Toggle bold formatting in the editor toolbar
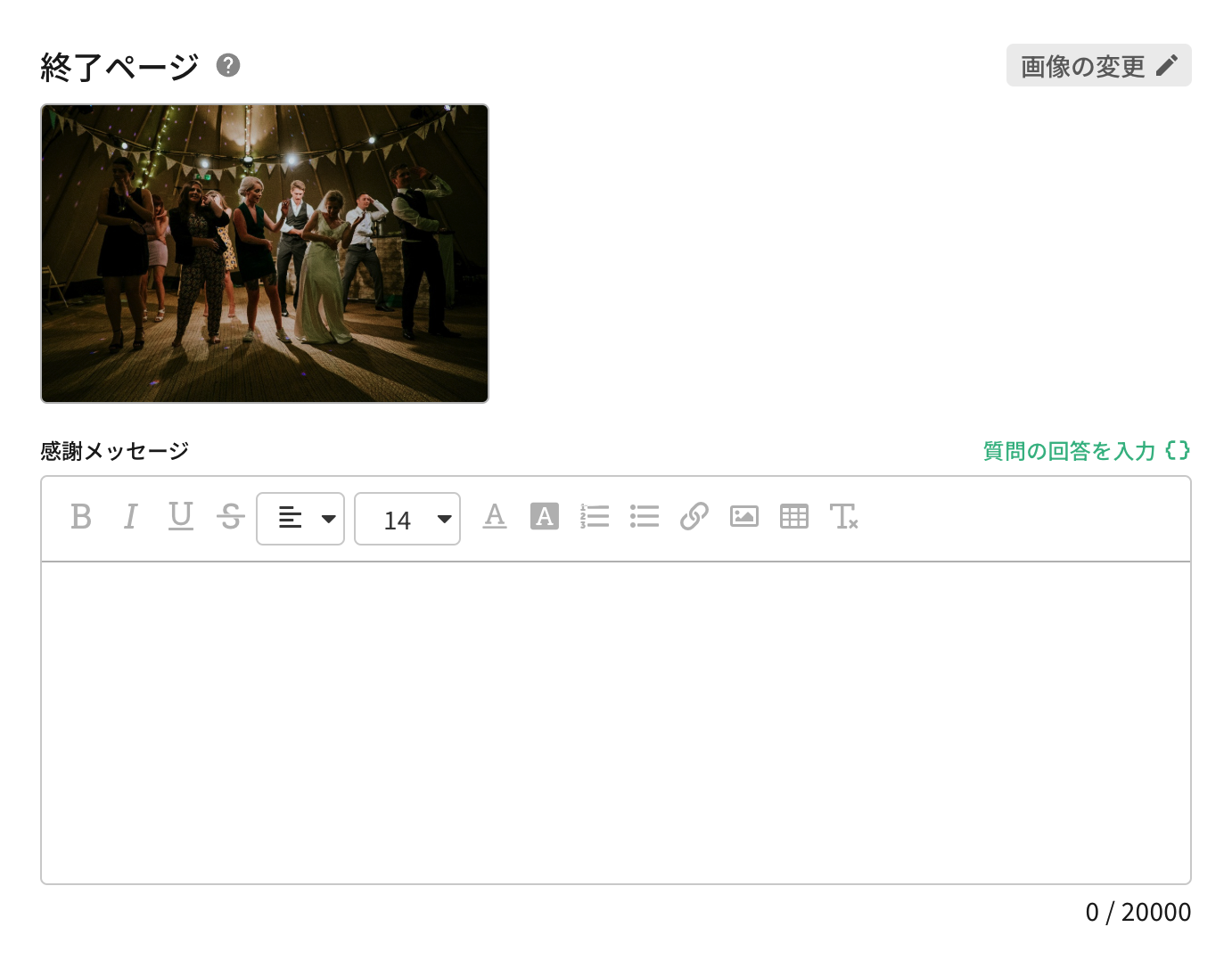Screen dimensions: 1232x968 [81, 517]
